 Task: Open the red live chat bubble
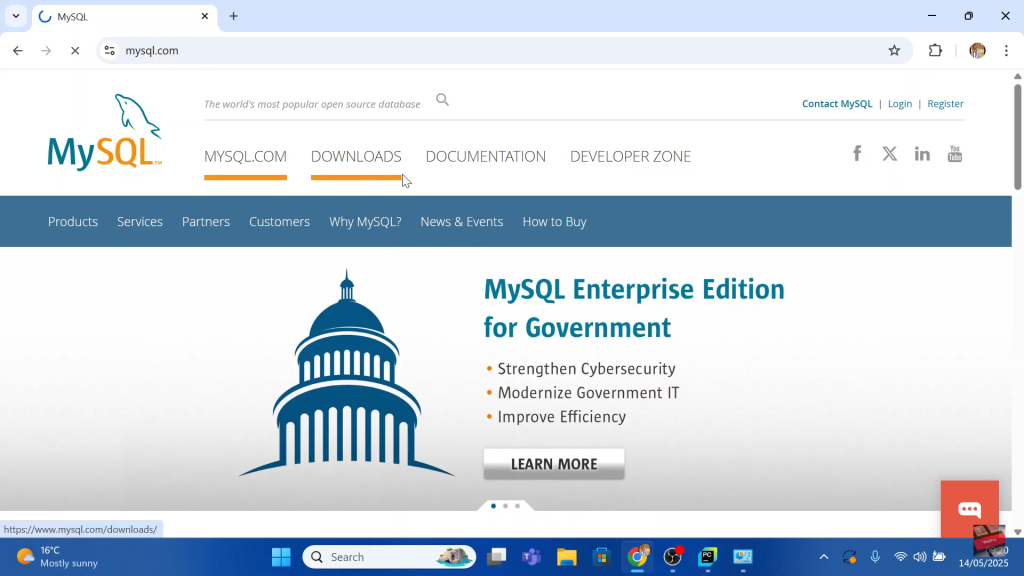970,509
